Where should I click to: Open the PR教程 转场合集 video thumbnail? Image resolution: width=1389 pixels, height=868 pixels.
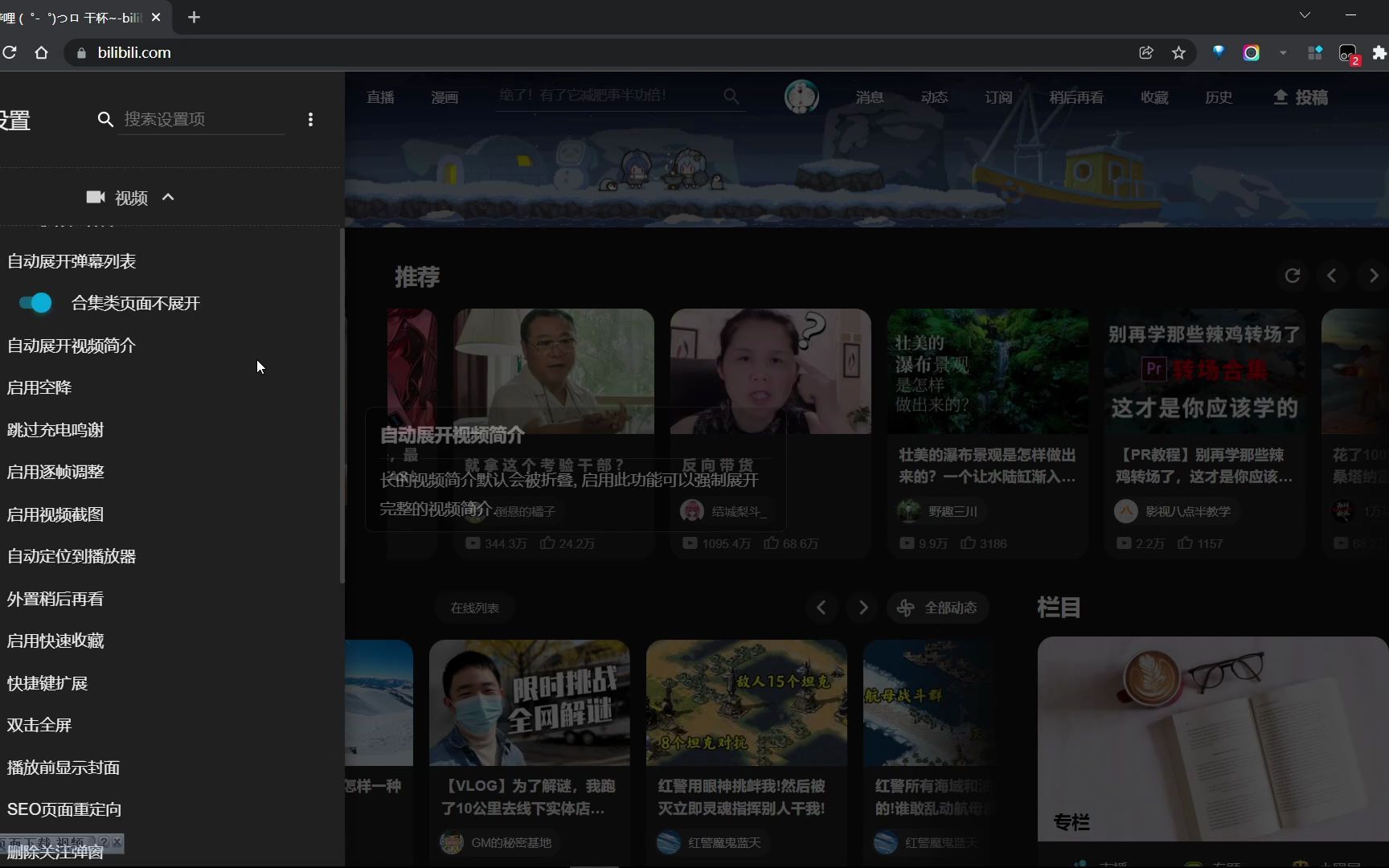1204,371
